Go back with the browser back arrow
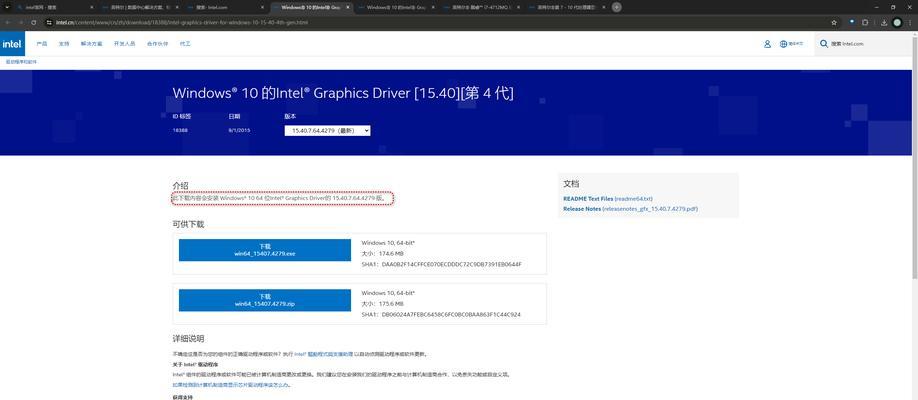Image resolution: width=918 pixels, height=400 pixels. [7, 22]
